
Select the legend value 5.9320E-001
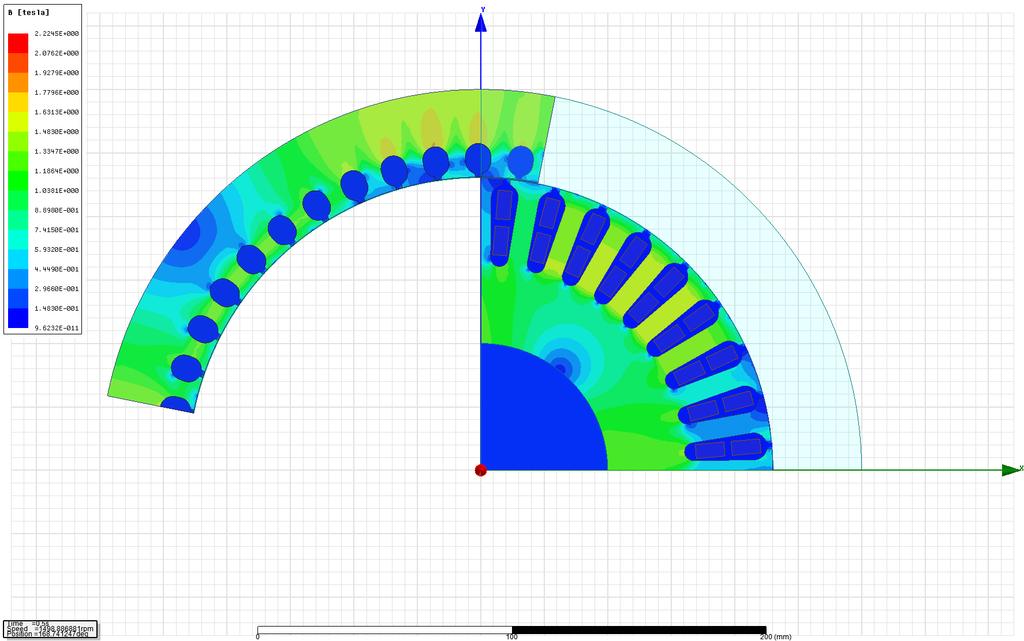(x=57, y=249)
